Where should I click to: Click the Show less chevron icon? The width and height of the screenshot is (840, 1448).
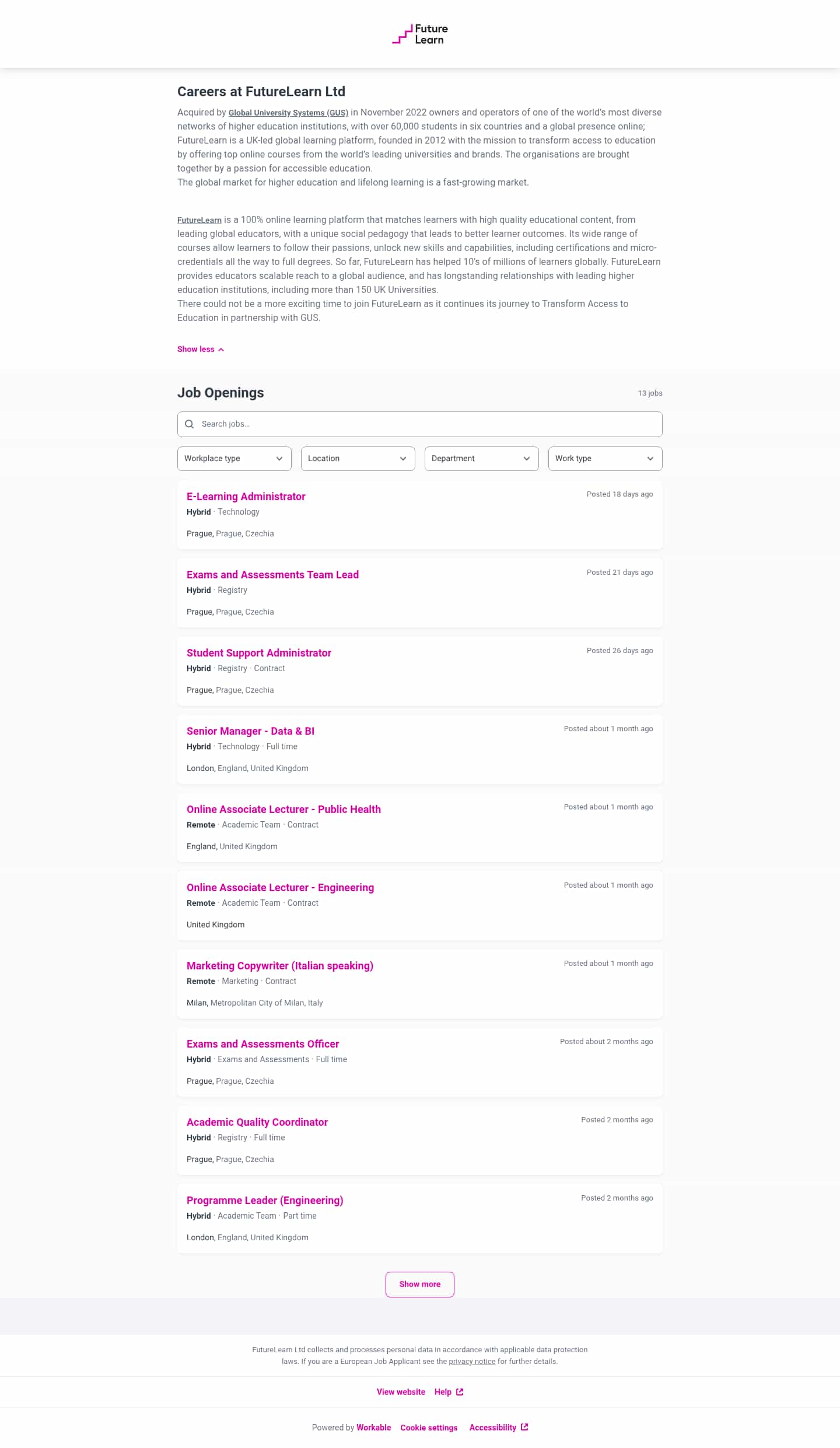coord(221,350)
